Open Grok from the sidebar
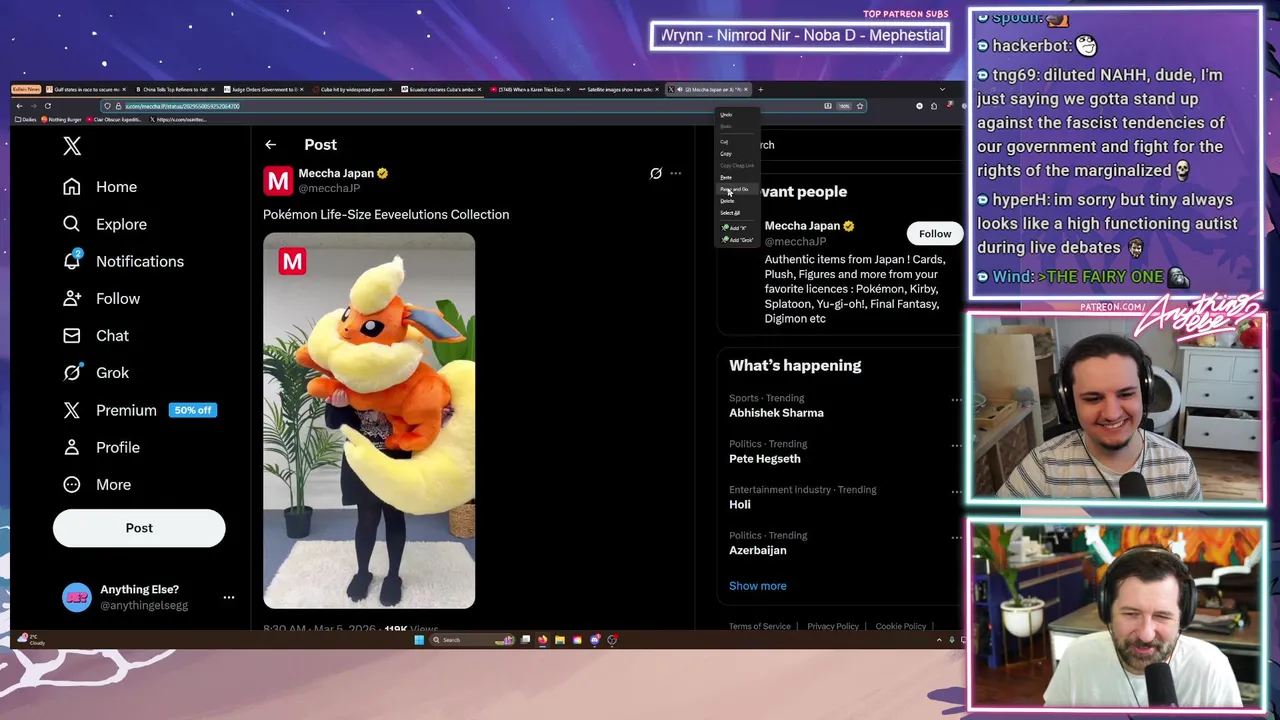 (95, 372)
